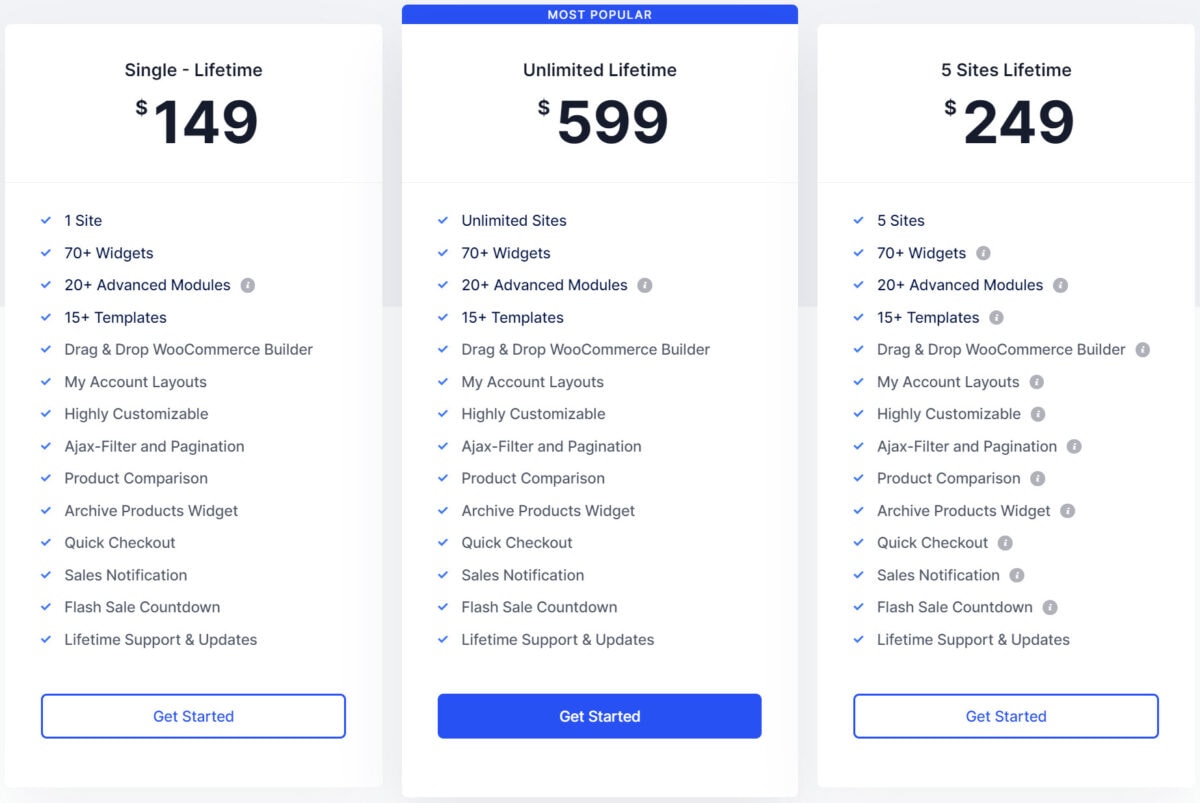This screenshot has height=803, width=1200.
Task: Click info icon next to My Account Layouts
Action: tap(1036, 382)
